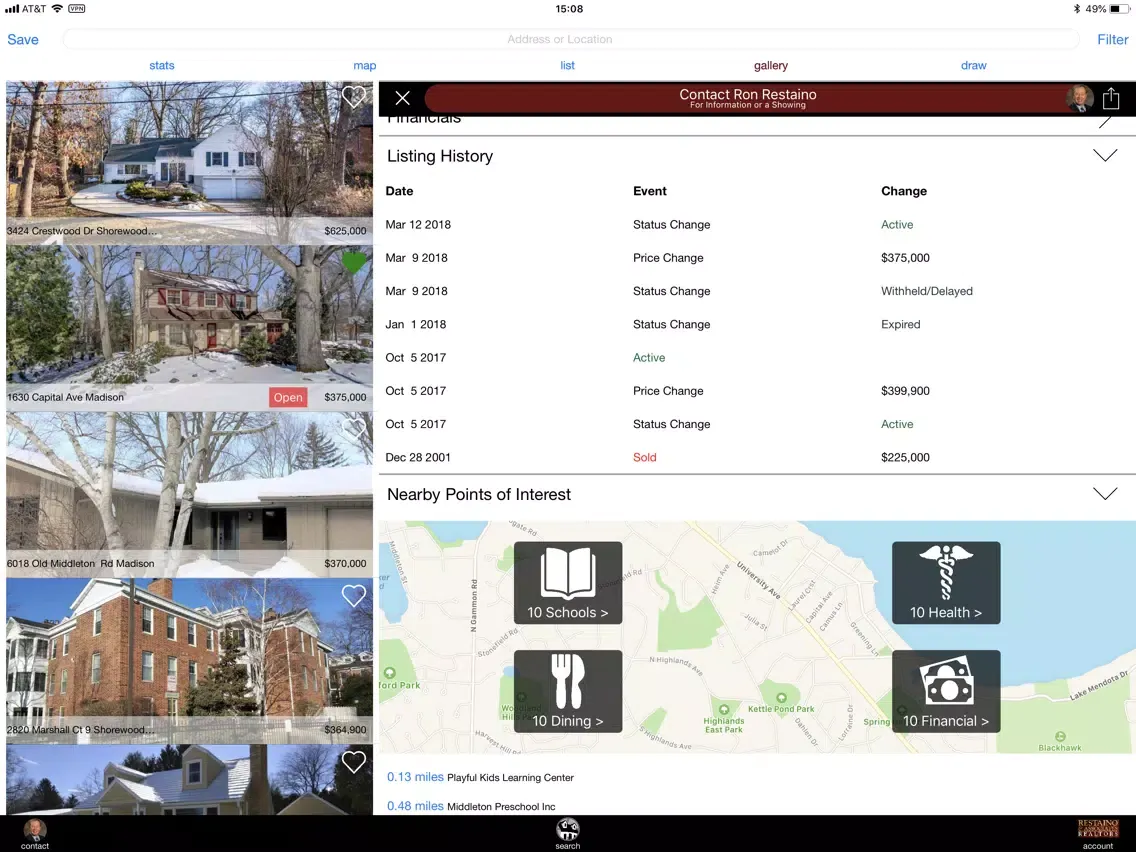This screenshot has height=852, width=1136.
Task: Tap the battery indicator in the status bar
Action: [1119, 9]
